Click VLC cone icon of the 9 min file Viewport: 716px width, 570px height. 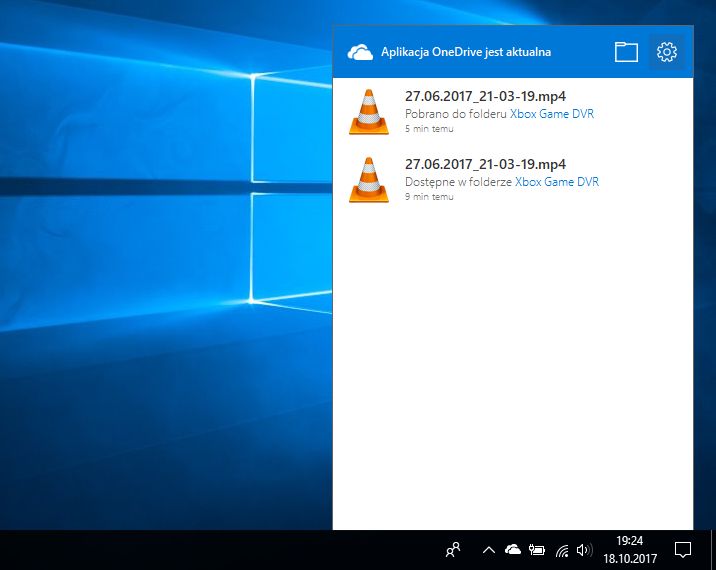tap(369, 179)
